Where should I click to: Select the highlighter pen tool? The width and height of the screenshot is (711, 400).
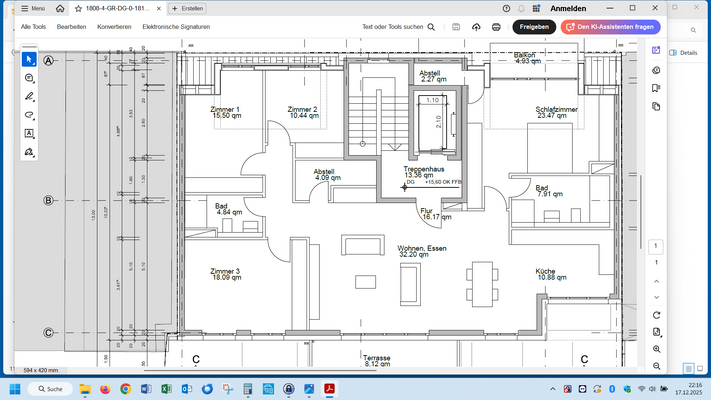point(29,97)
